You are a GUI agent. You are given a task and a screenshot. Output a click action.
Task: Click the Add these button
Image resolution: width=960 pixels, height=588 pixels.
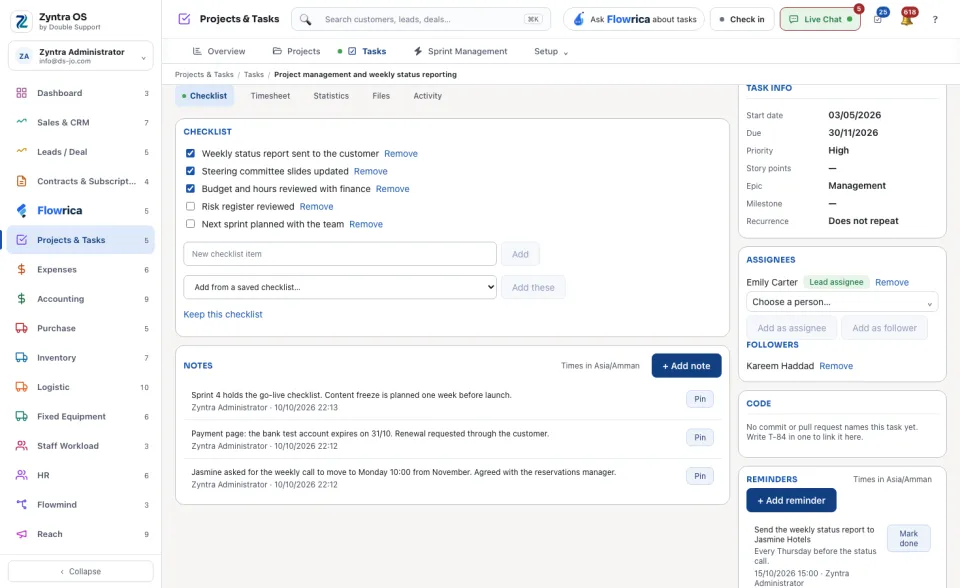coord(533,287)
